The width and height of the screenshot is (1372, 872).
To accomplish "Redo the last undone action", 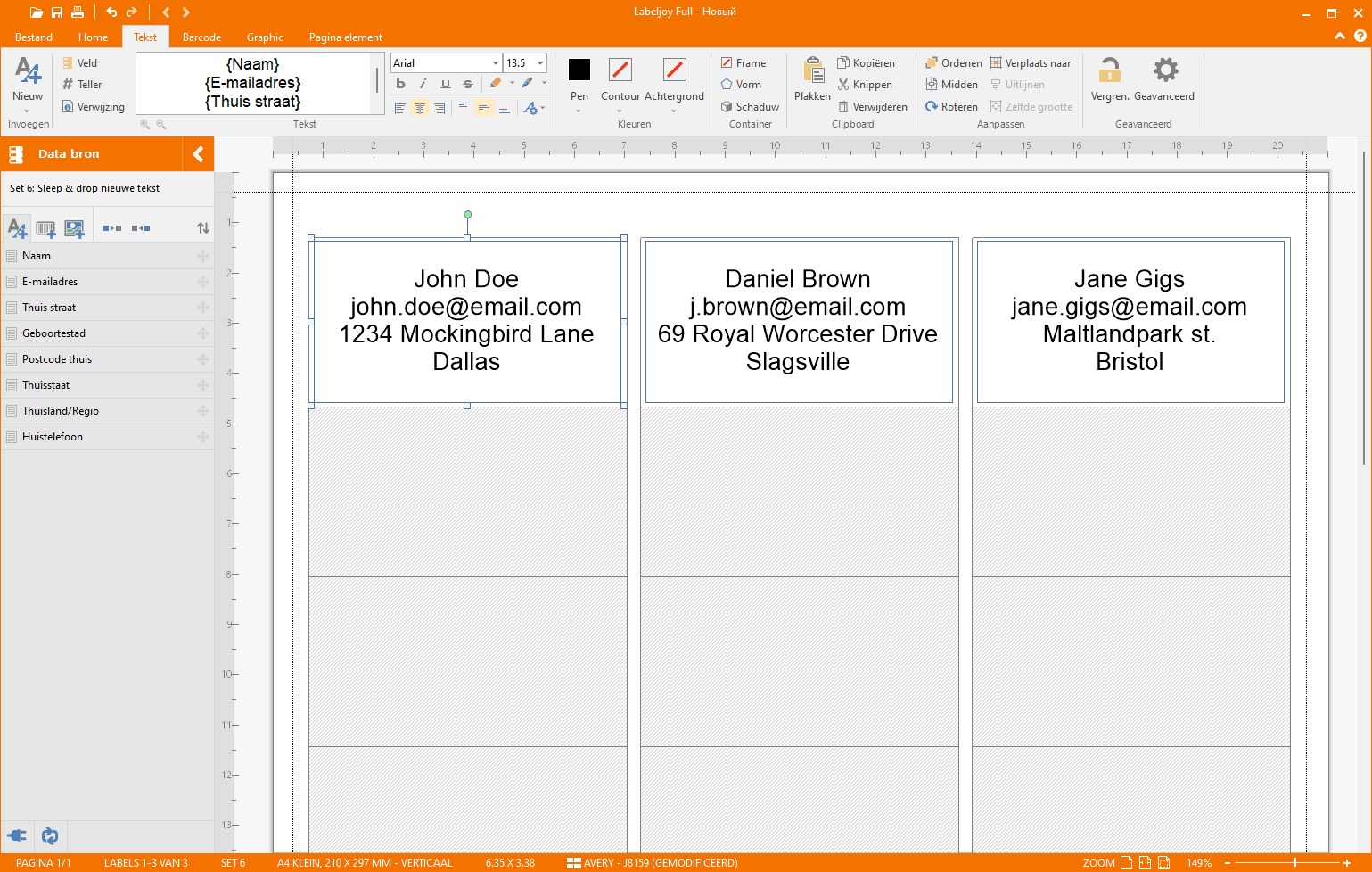I will [x=132, y=12].
